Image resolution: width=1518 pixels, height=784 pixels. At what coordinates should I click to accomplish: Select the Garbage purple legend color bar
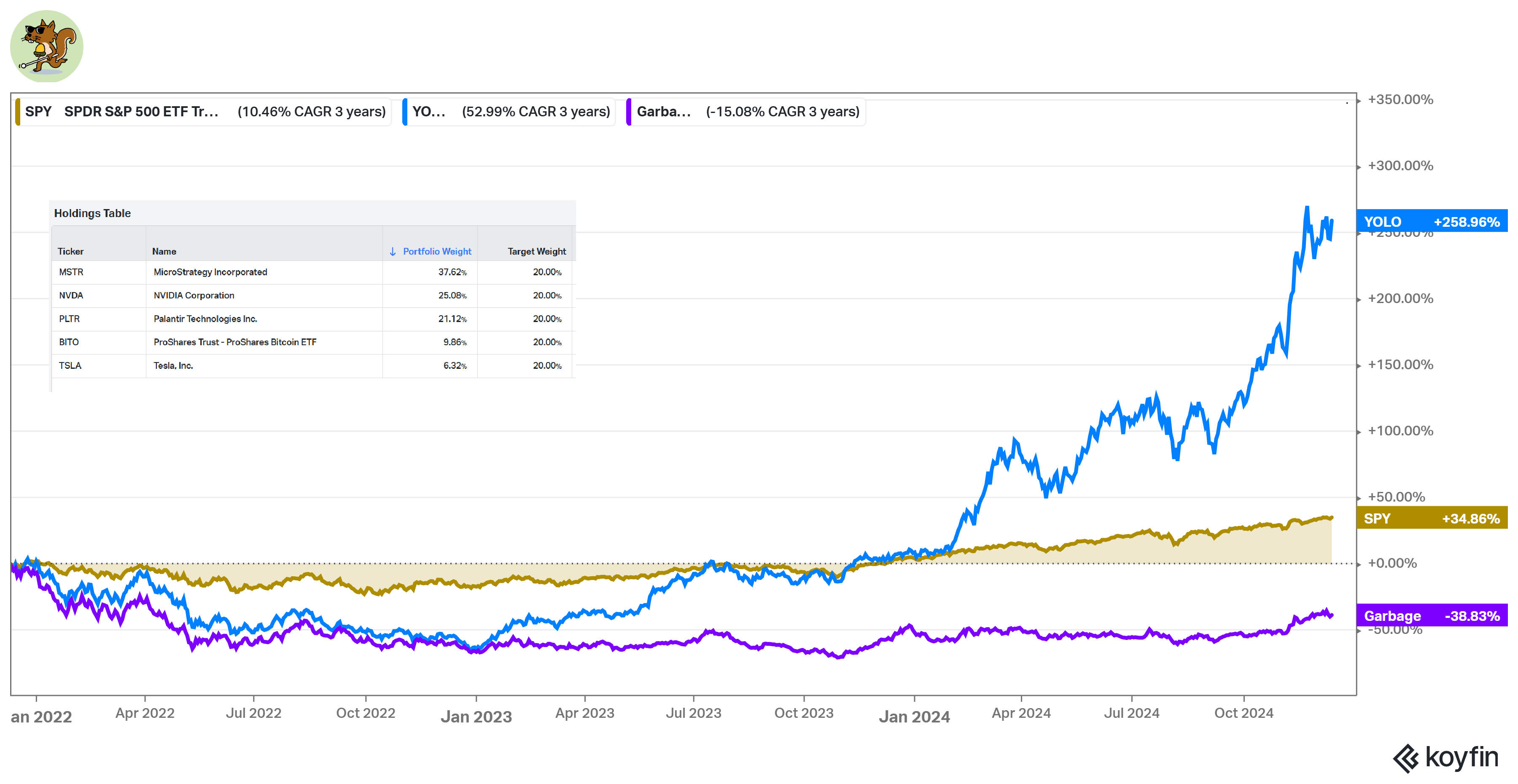click(629, 112)
